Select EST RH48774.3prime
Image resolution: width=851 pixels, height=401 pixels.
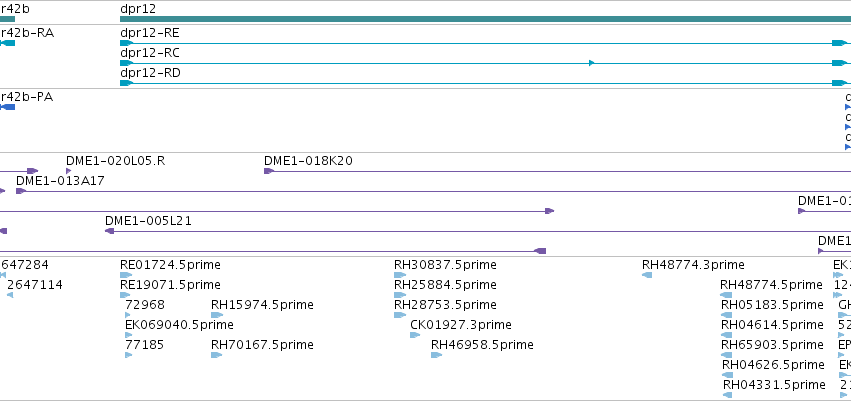point(693,265)
